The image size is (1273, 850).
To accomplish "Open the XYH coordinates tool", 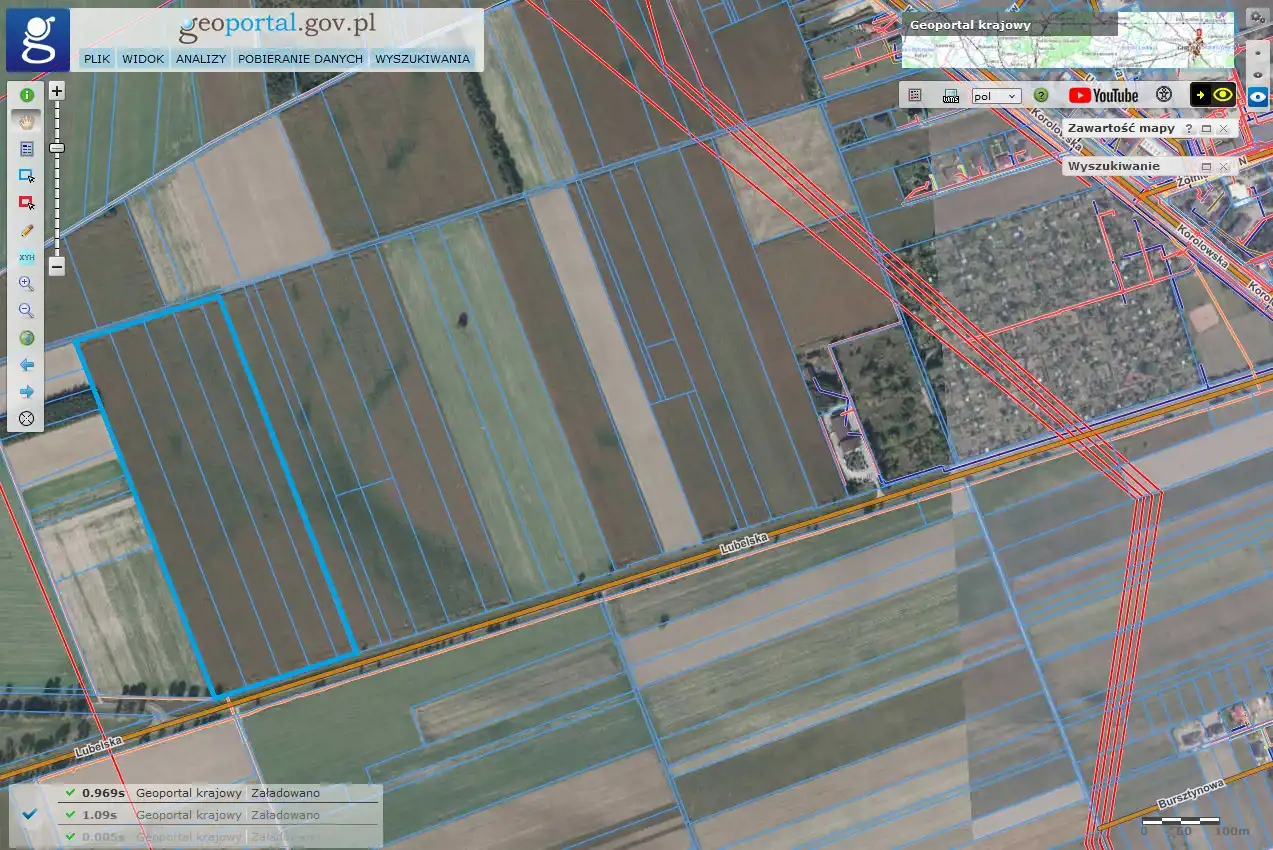I will 27,257.
